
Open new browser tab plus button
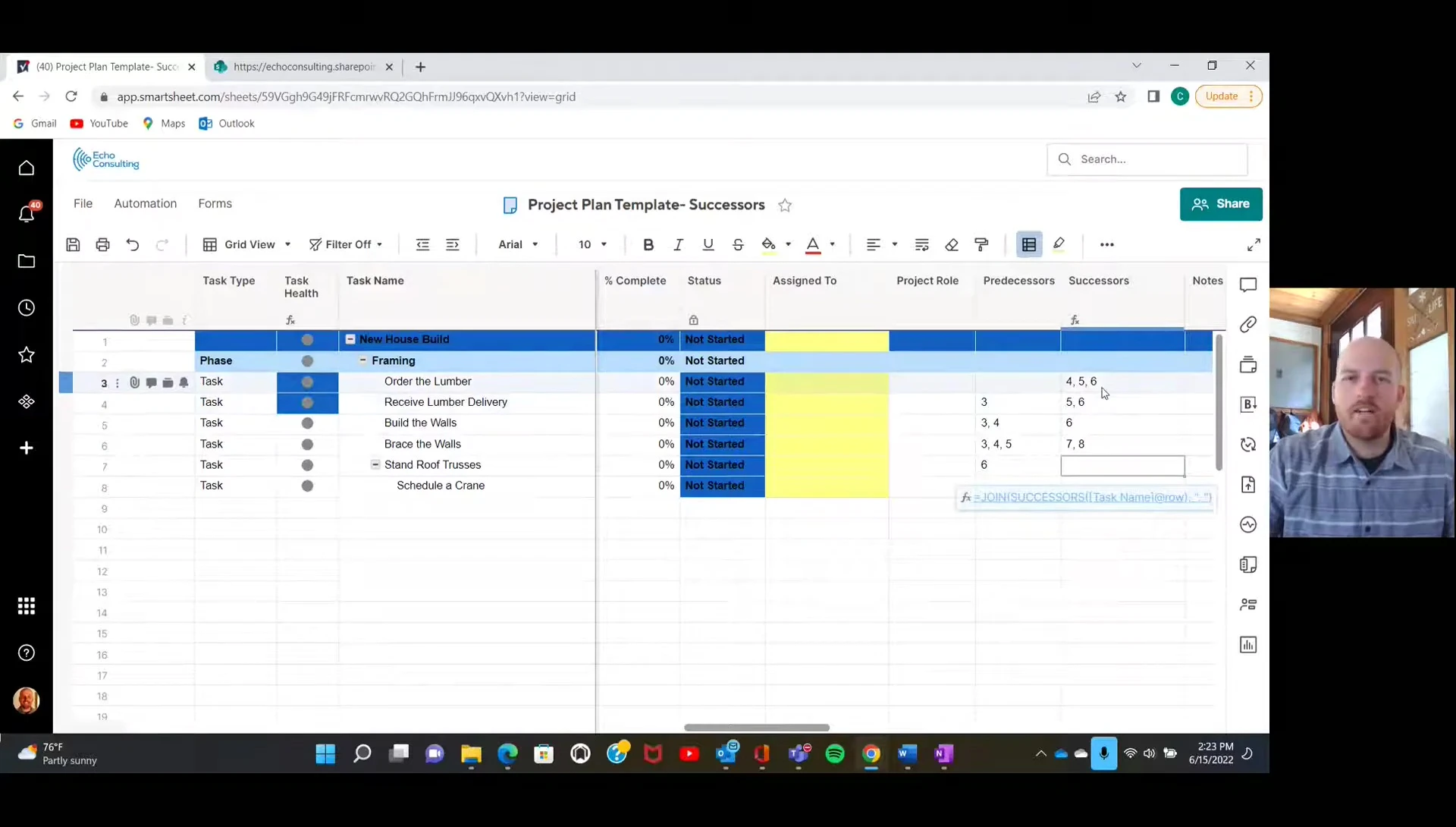421,67
